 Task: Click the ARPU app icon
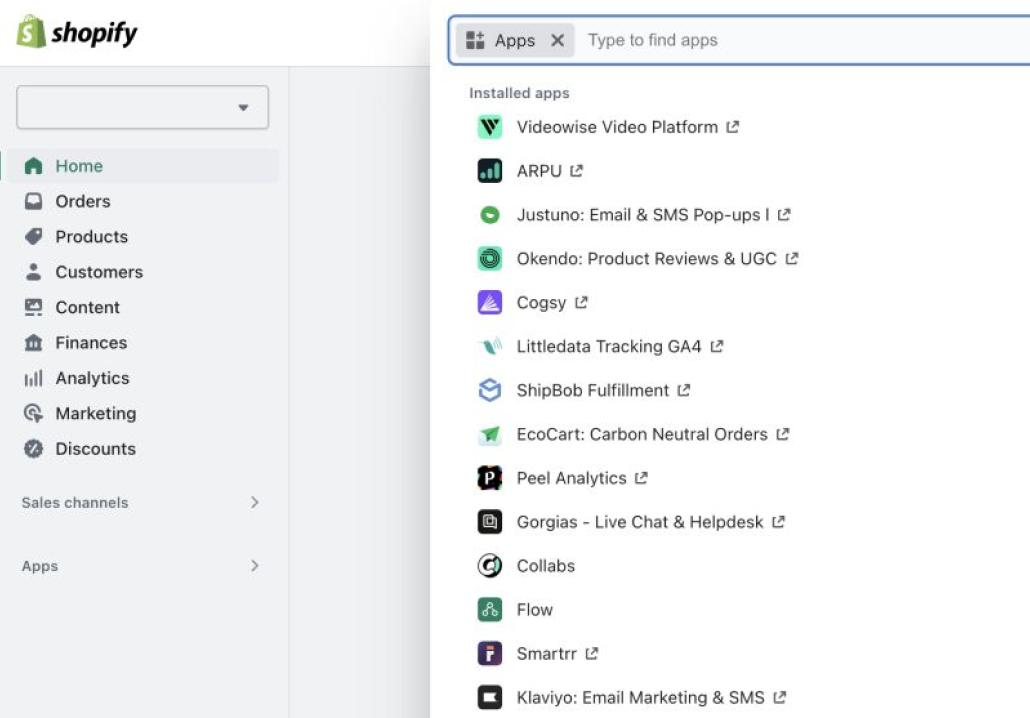pos(489,171)
